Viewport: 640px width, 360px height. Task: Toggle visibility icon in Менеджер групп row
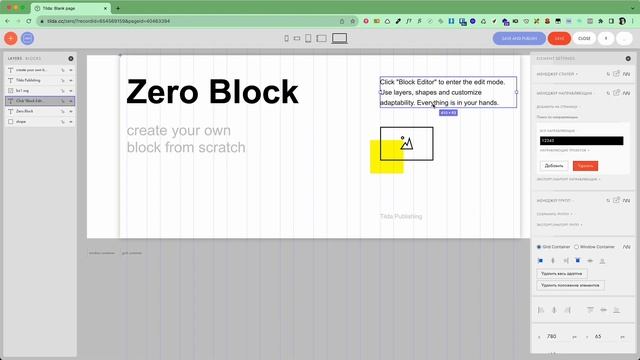tap(627, 200)
